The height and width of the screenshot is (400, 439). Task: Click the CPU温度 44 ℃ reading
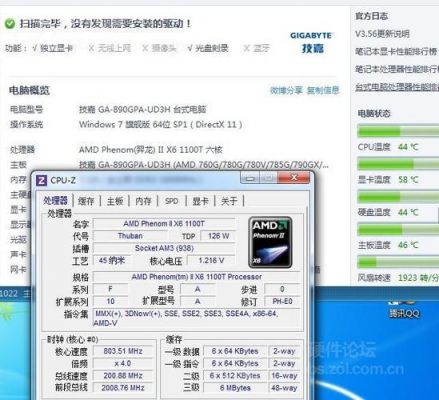[x=408, y=147]
